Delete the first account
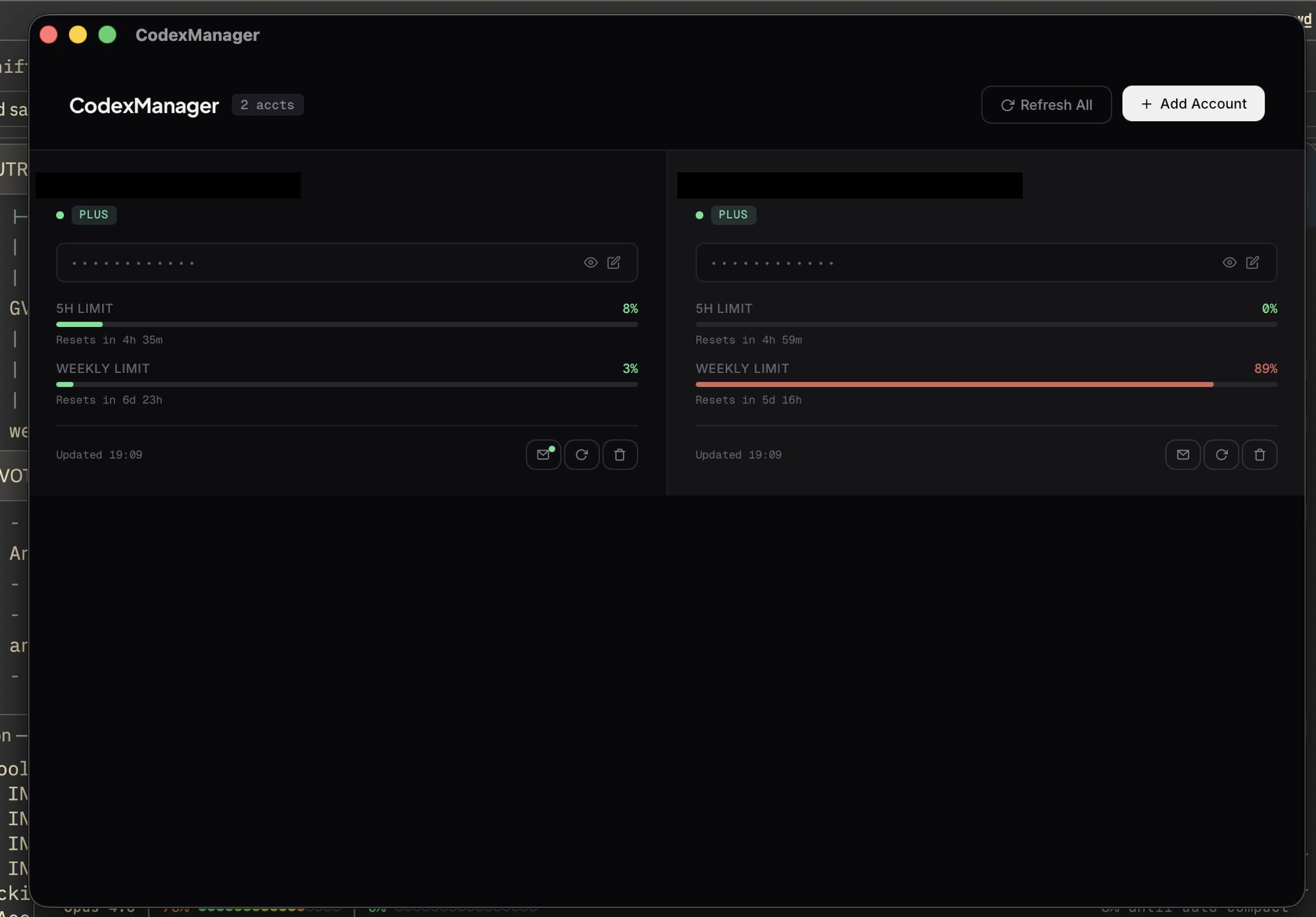Viewport: 1316px width, 917px height. (x=620, y=455)
